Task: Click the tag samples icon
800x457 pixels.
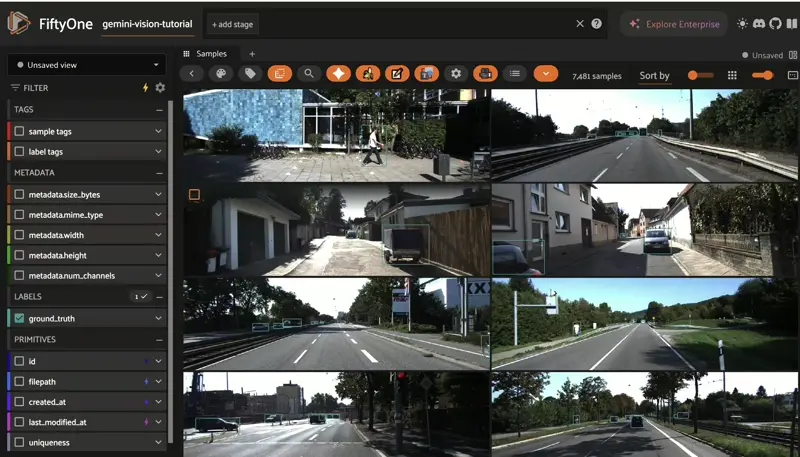Action: (250, 74)
